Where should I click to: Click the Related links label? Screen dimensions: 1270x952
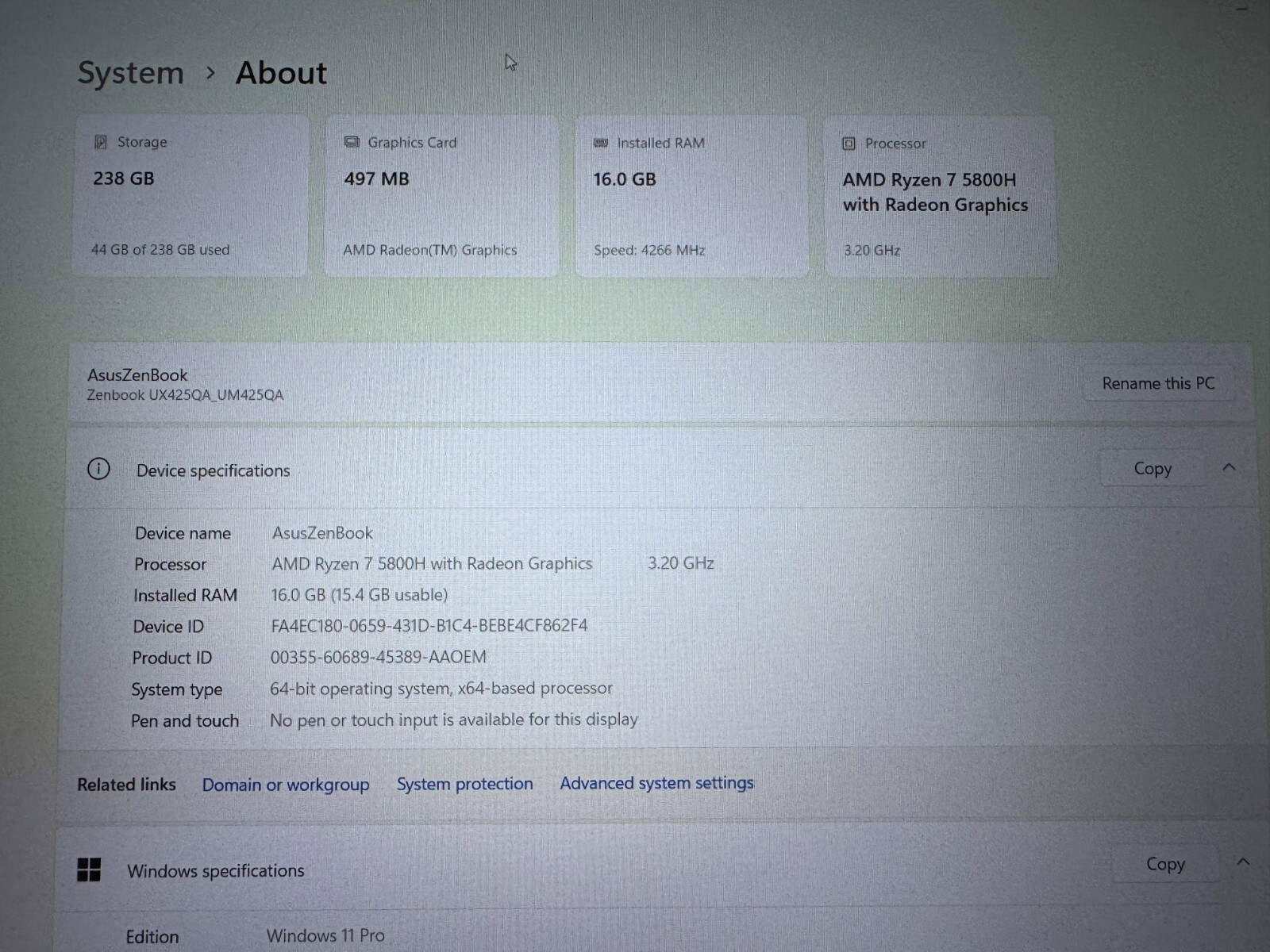point(126,785)
